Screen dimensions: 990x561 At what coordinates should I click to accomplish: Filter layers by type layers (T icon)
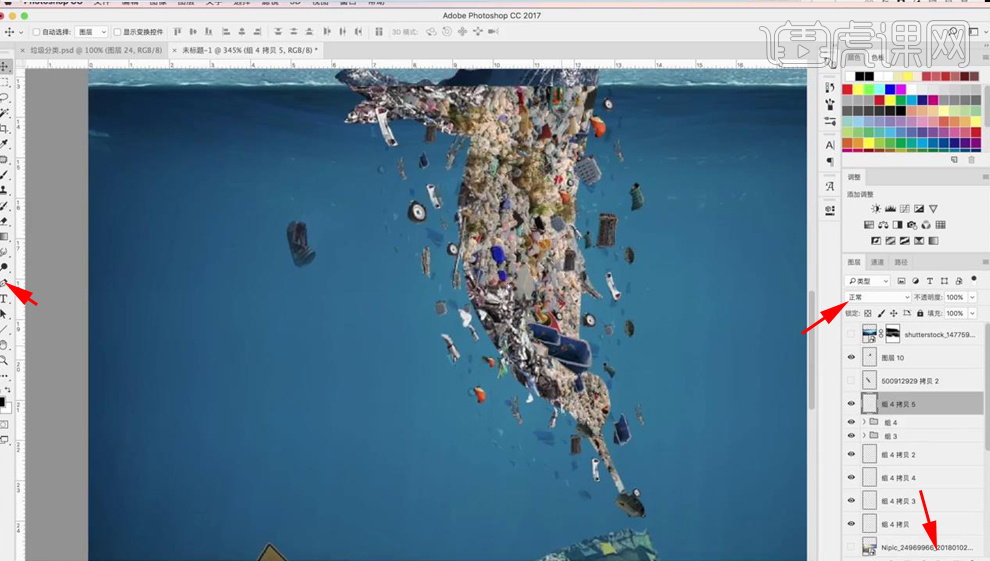[929, 281]
